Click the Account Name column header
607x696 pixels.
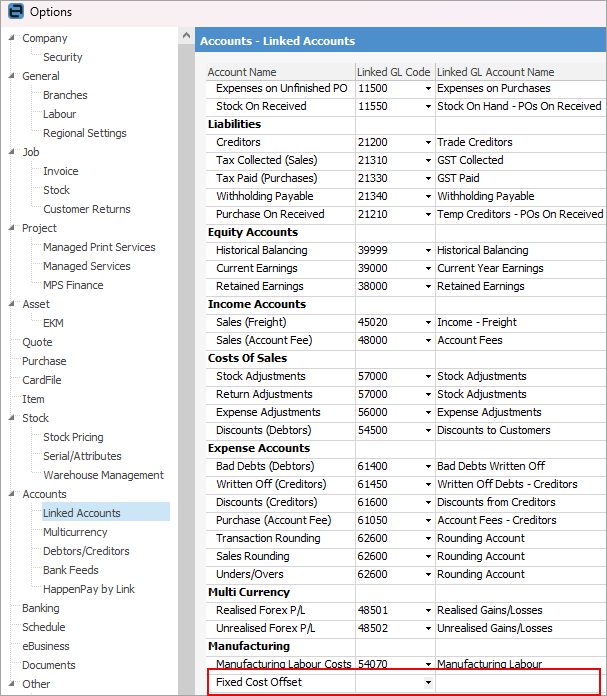pyautogui.click(x=281, y=72)
